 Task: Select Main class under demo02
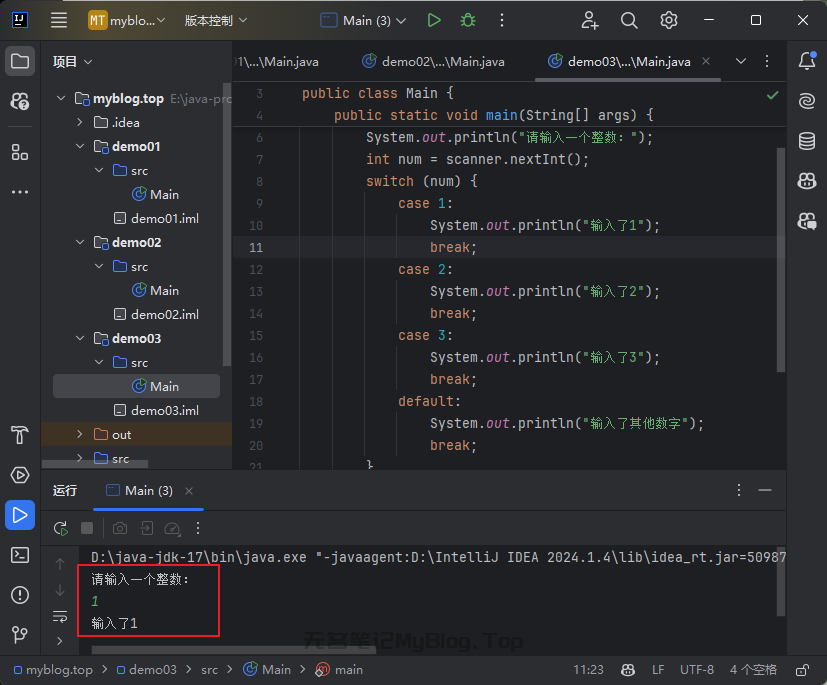(x=156, y=291)
